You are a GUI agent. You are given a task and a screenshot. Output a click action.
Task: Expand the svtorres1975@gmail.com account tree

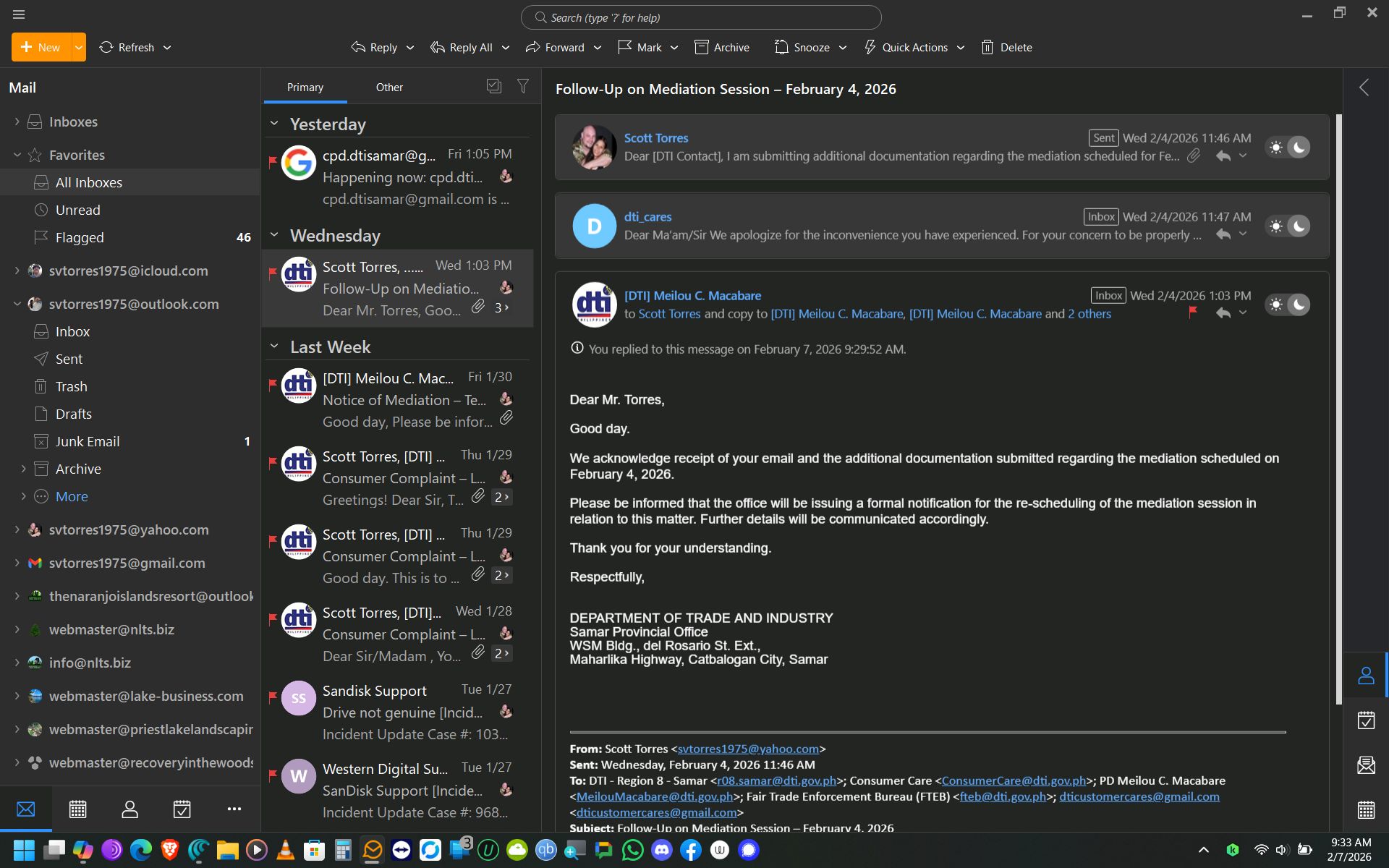(17, 563)
